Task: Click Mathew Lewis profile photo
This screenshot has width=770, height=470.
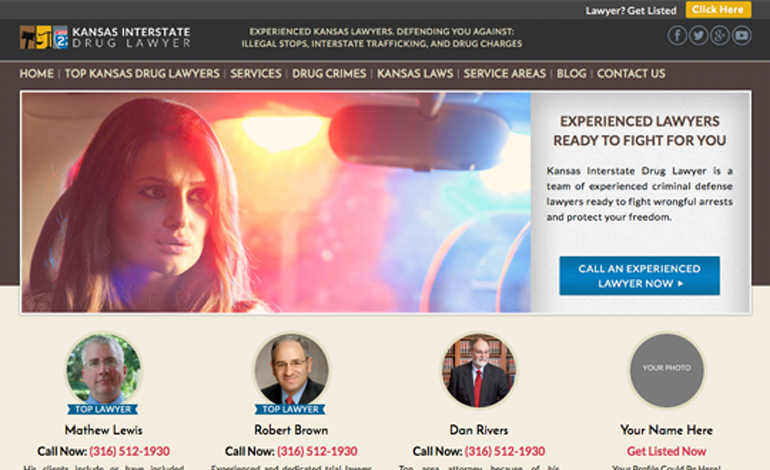Action: point(104,370)
